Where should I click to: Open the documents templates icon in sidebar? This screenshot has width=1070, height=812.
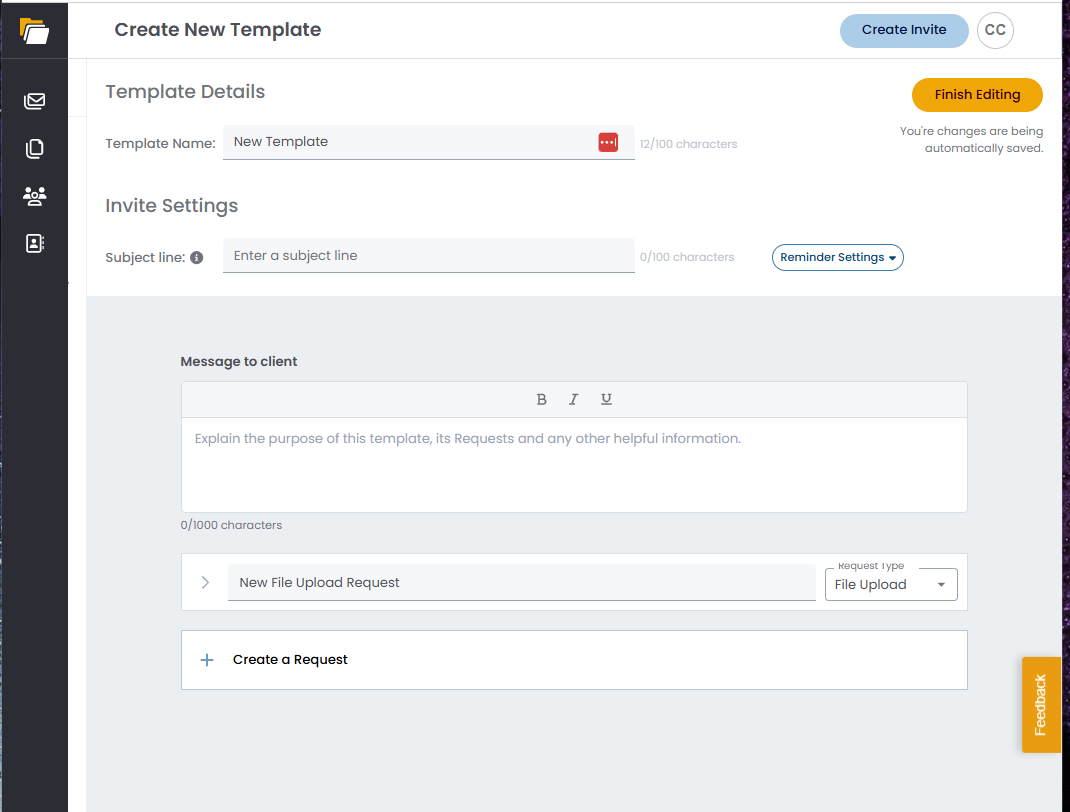click(35, 149)
